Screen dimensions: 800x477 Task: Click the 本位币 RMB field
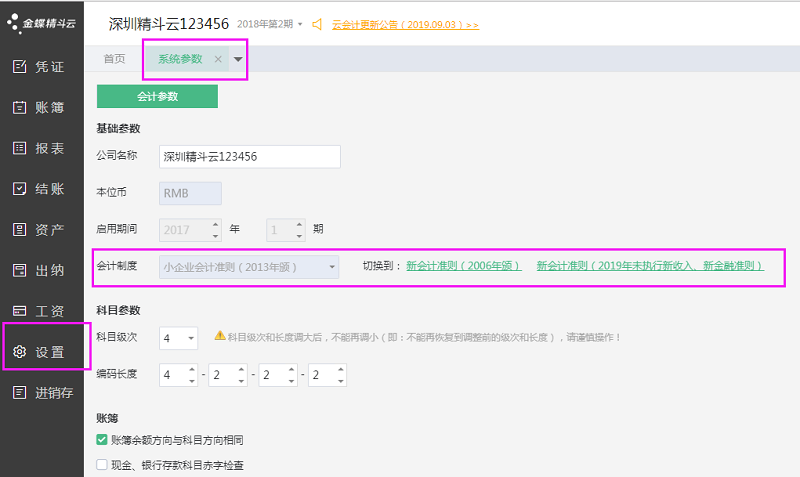pos(190,193)
